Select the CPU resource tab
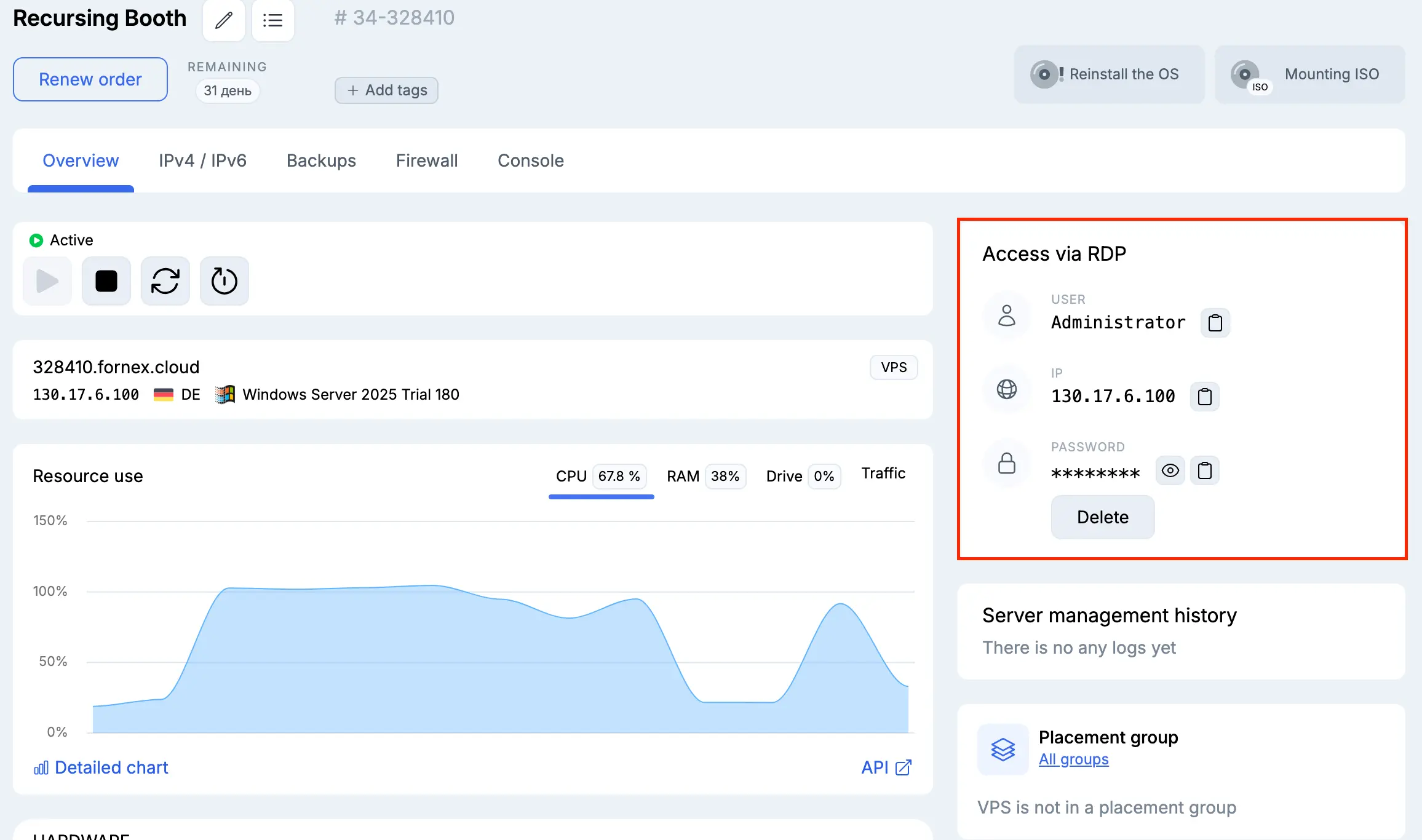Image resolution: width=1422 pixels, height=840 pixels. (601, 476)
